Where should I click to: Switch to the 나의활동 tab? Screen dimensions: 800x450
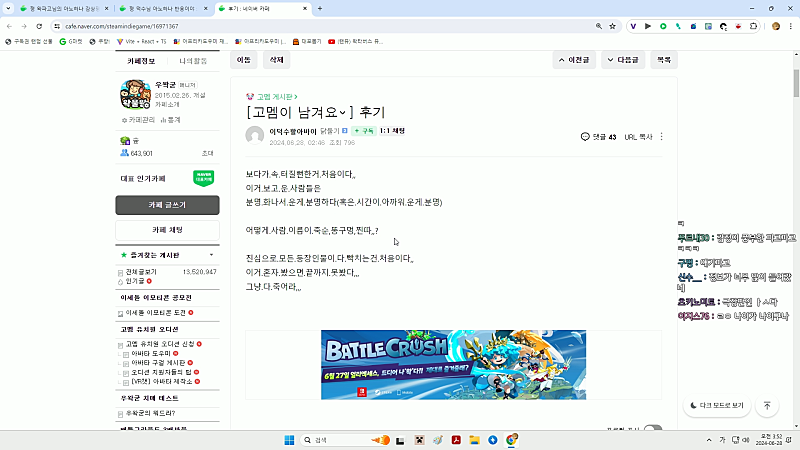point(193,61)
